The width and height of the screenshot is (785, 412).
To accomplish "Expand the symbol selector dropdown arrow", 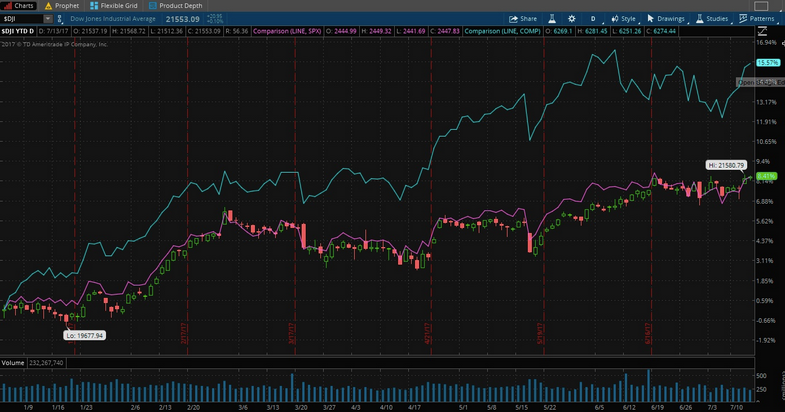I will (48, 19).
